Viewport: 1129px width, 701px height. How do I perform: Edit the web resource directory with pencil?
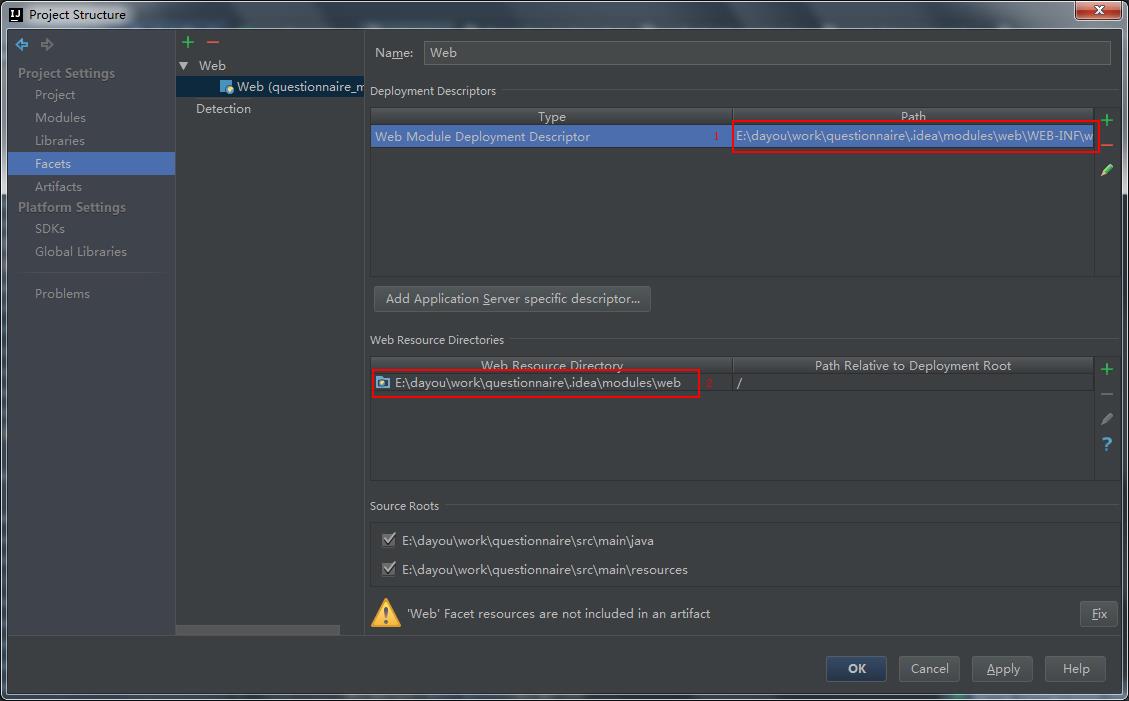1107,419
